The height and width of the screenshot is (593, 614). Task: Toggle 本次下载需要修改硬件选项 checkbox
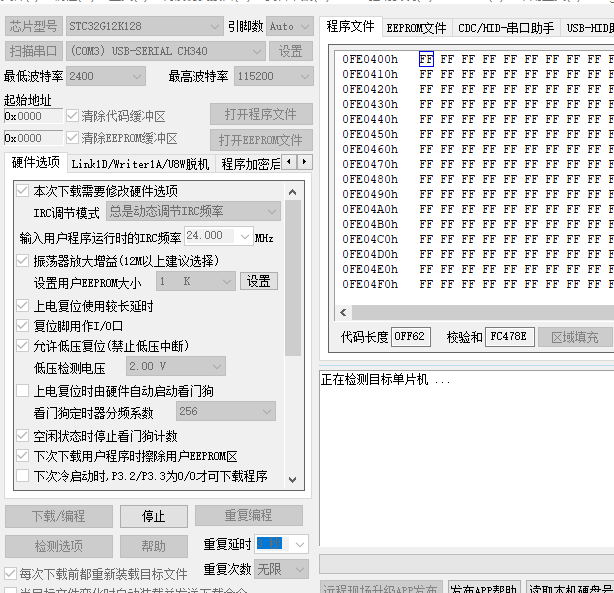point(22,191)
